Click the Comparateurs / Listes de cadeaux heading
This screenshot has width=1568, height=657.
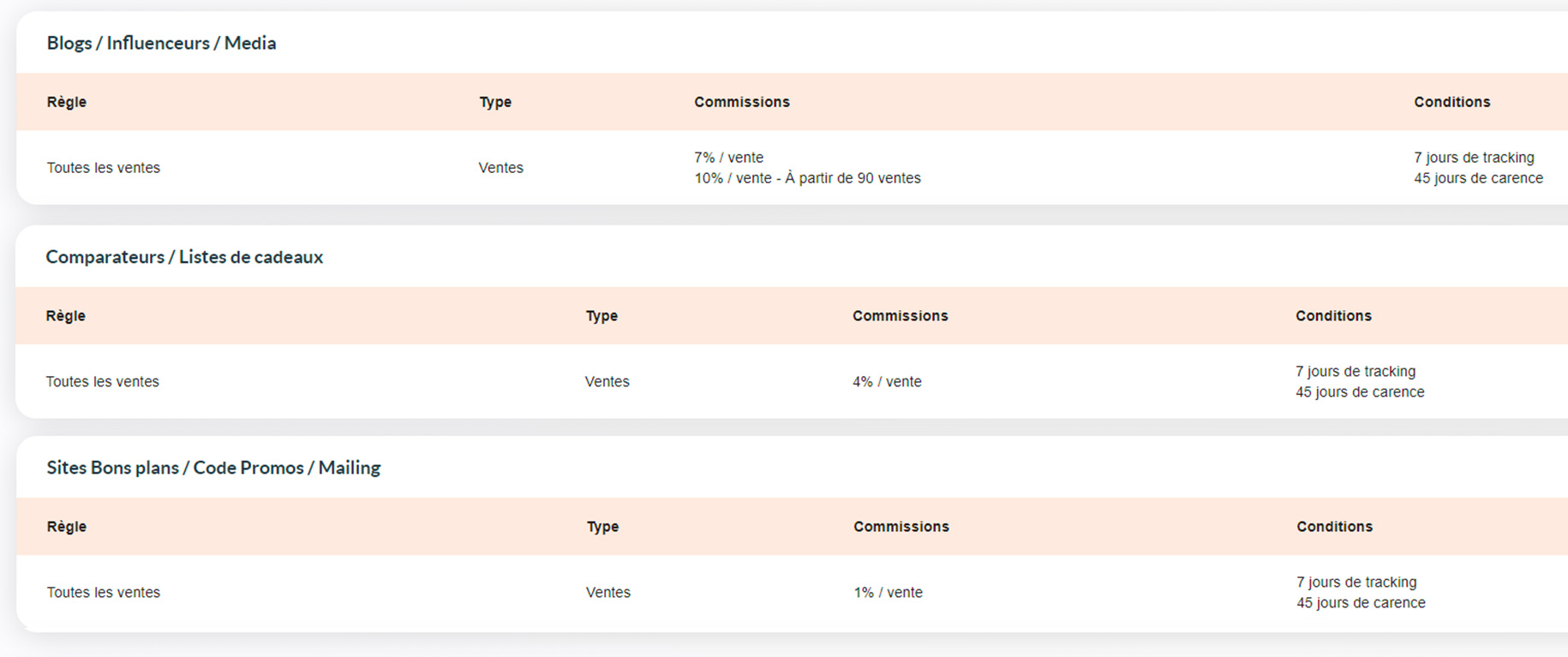coord(184,257)
